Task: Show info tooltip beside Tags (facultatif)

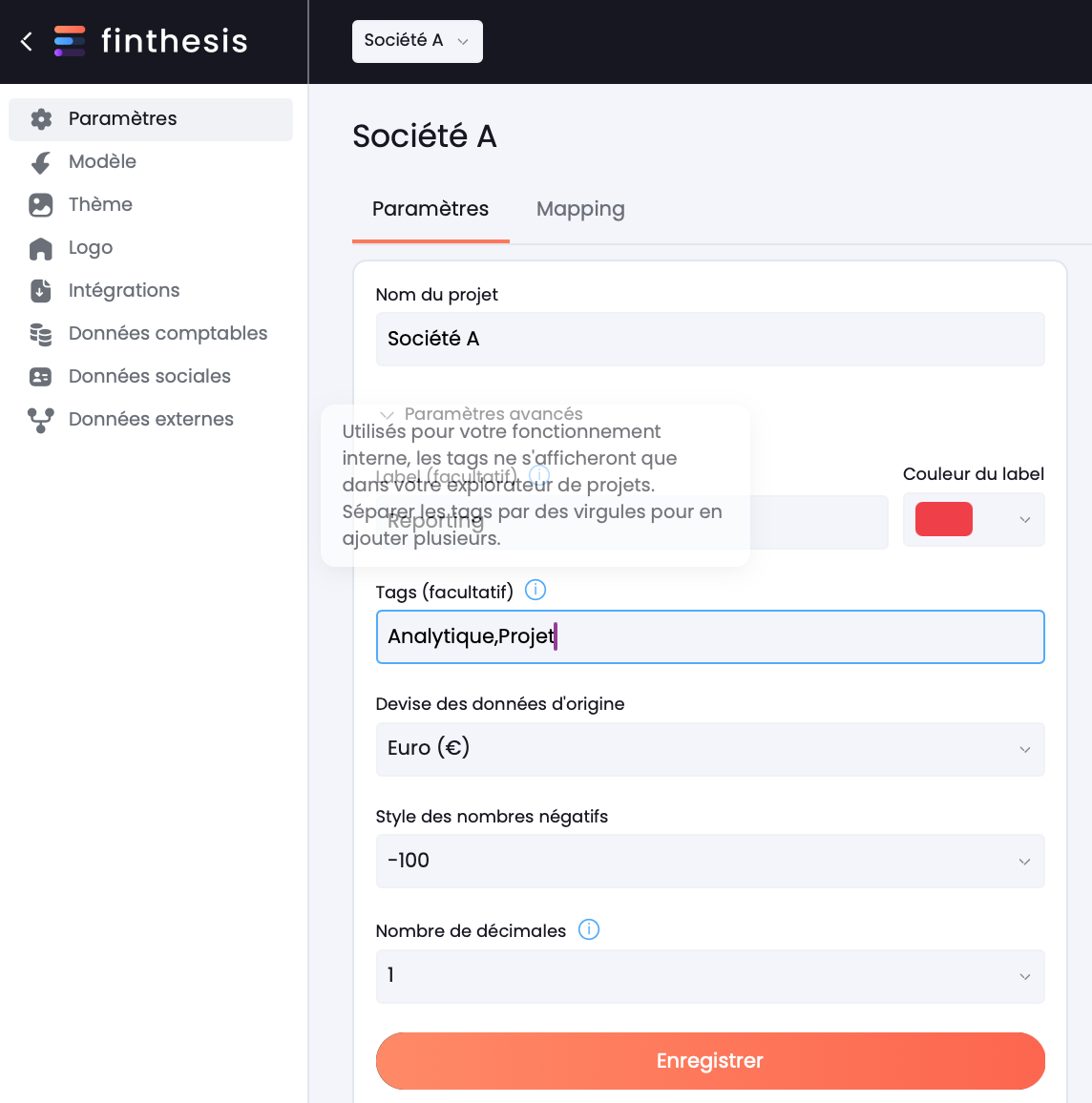Action: coord(535,591)
